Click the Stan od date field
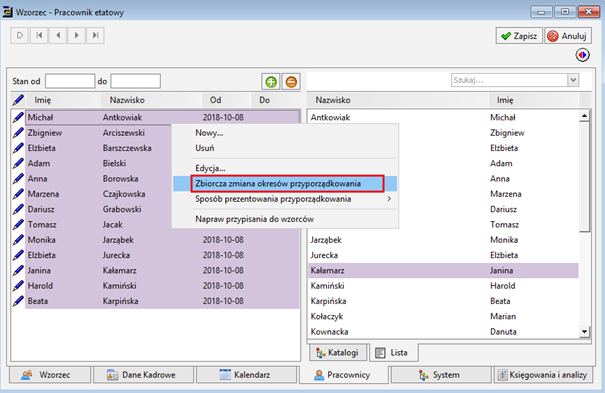Image resolution: width=605 pixels, height=393 pixels. pyautogui.click(x=70, y=81)
